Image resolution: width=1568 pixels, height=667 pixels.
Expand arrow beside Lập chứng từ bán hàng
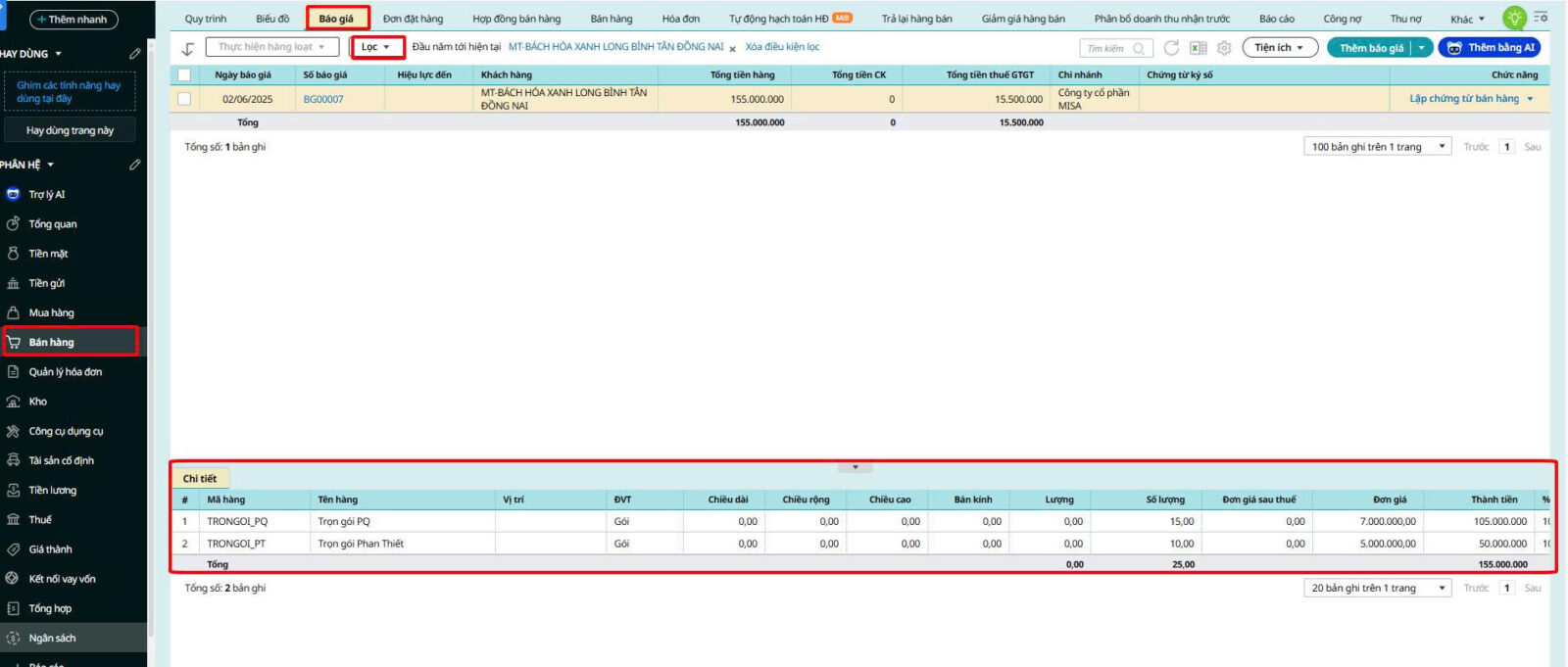click(1530, 99)
